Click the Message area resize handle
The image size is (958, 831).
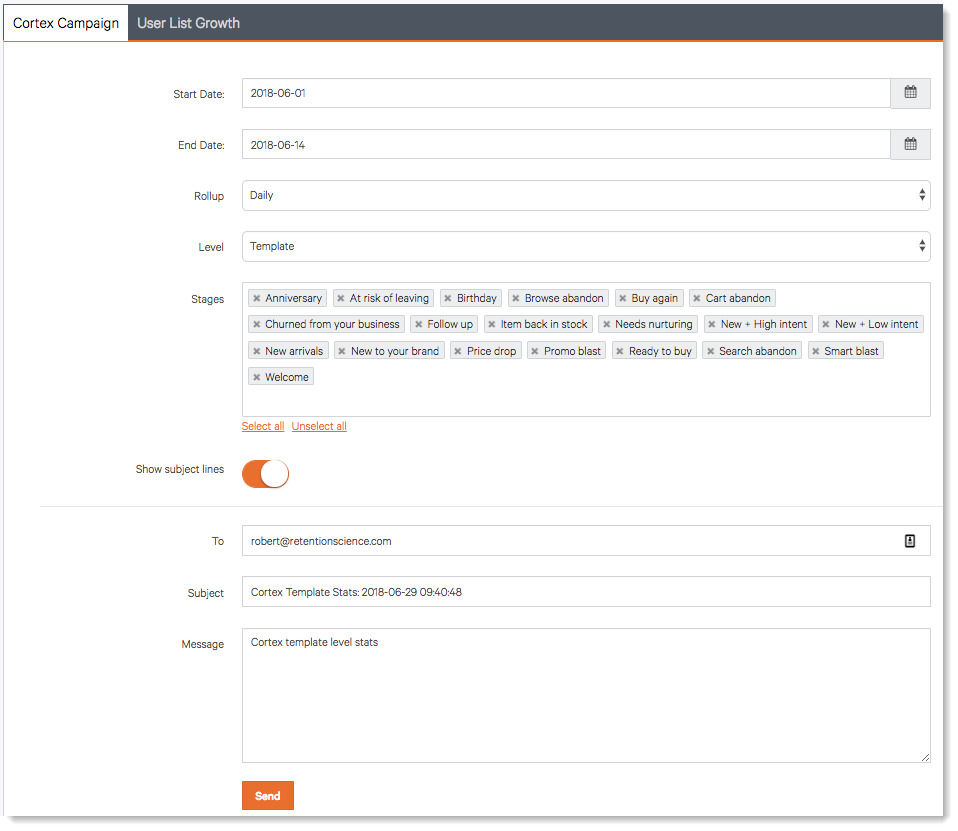coord(926,758)
